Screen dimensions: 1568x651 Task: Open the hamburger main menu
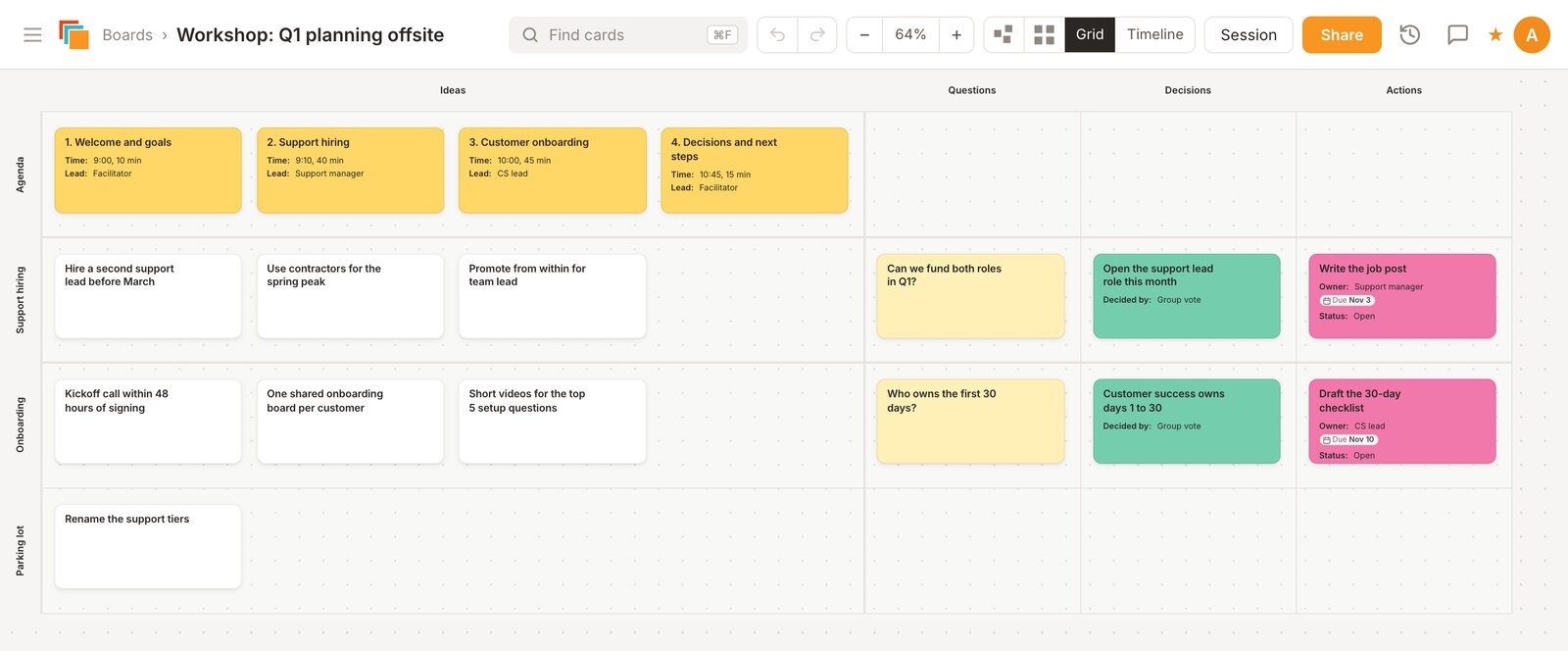pyautogui.click(x=32, y=34)
